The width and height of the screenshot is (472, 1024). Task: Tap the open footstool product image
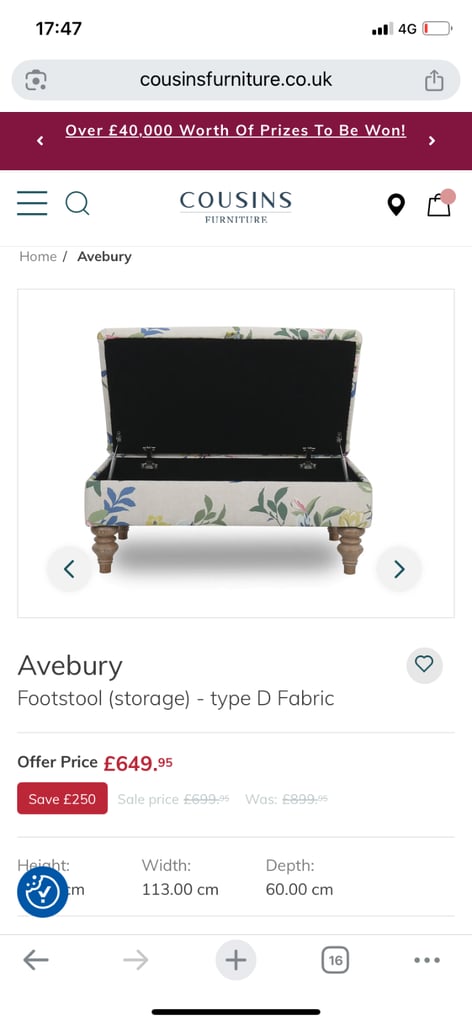click(x=228, y=451)
